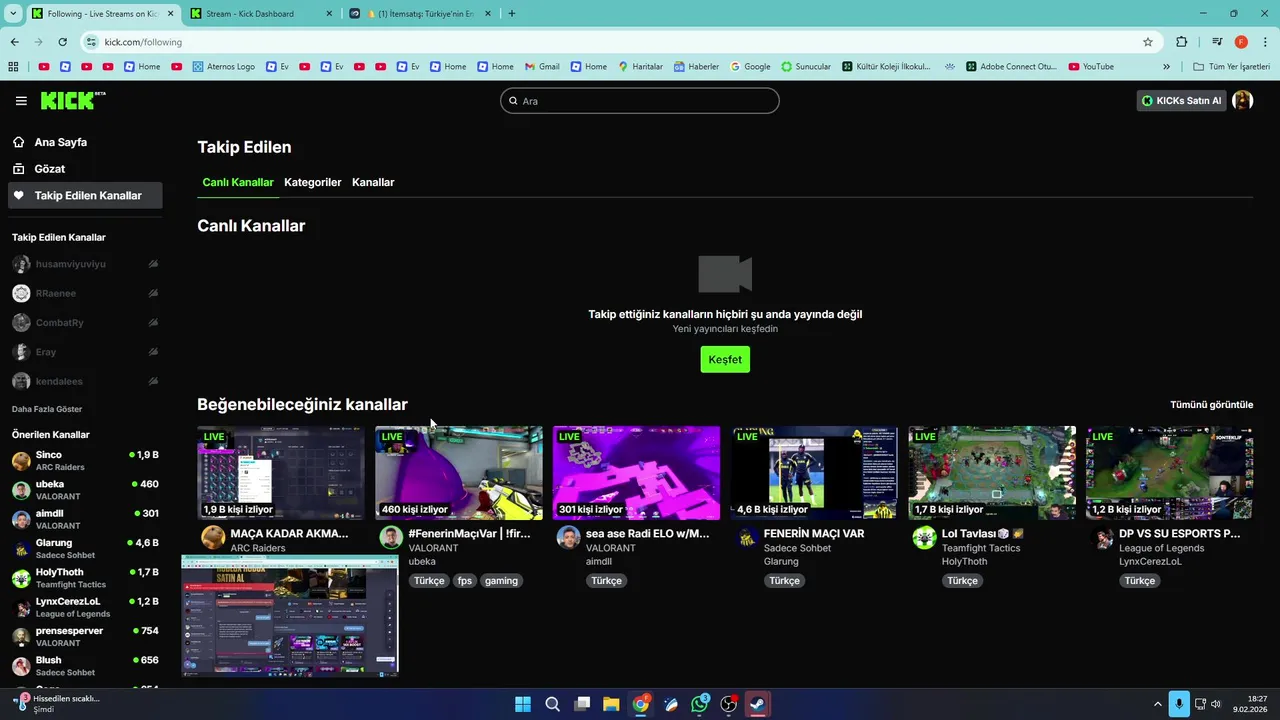1280x720 pixels.
Task: Click the fps tag under ubeka's stream
Action: point(465,581)
